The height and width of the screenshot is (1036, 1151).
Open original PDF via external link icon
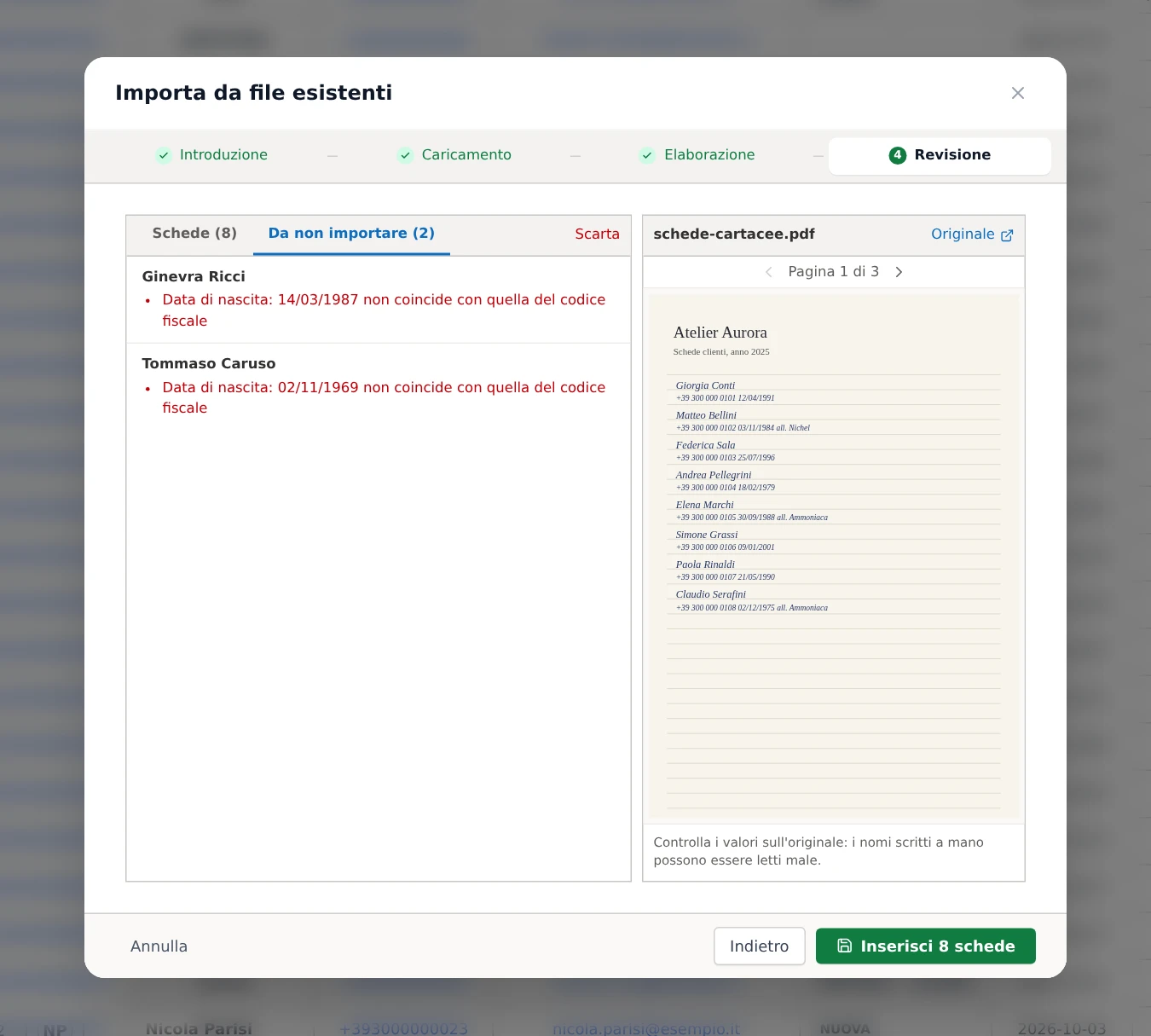pos(1007,235)
